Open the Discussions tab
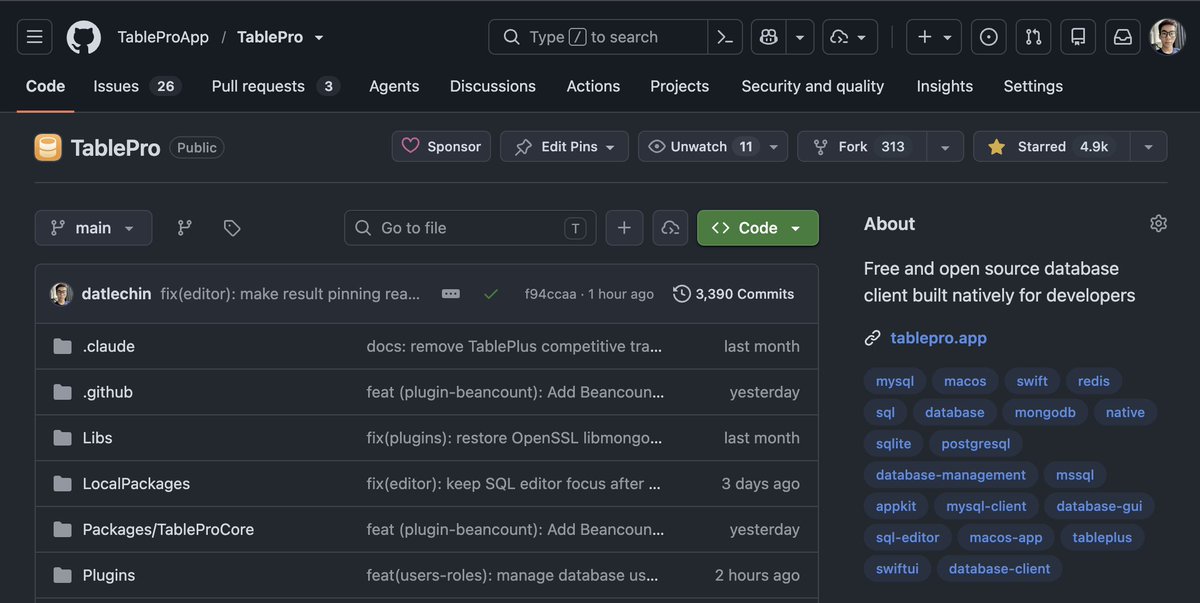The image size is (1200, 603). pyautogui.click(x=493, y=86)
